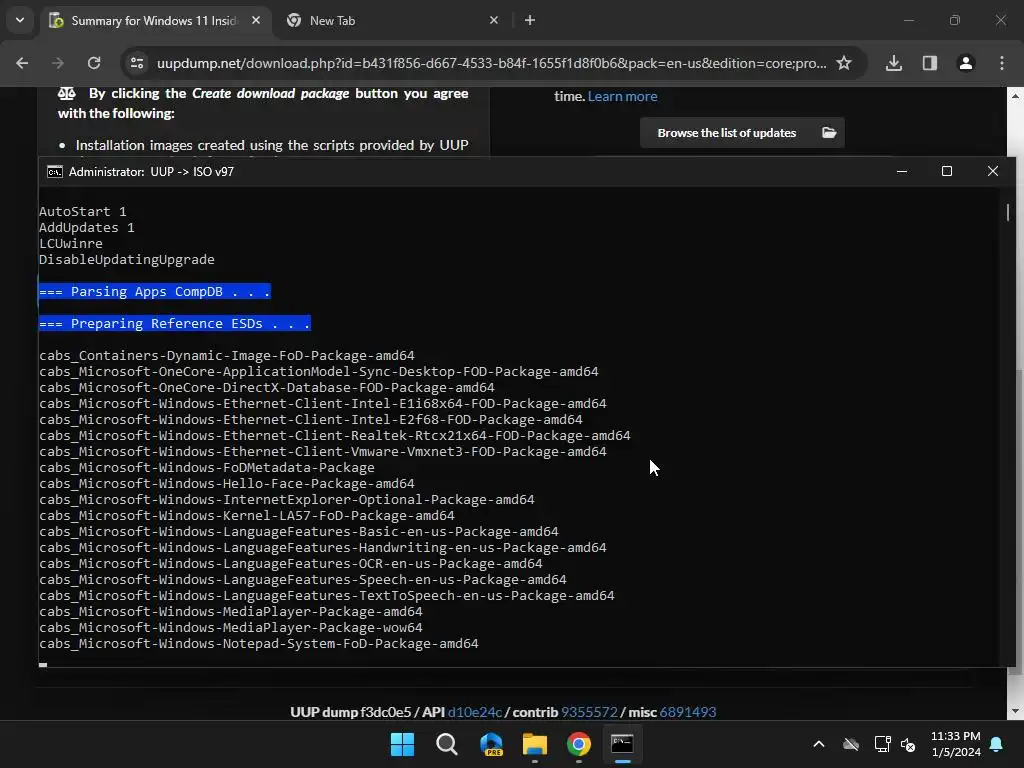
Task: Open the API d10e24c commit link
Action: point(475,712)
